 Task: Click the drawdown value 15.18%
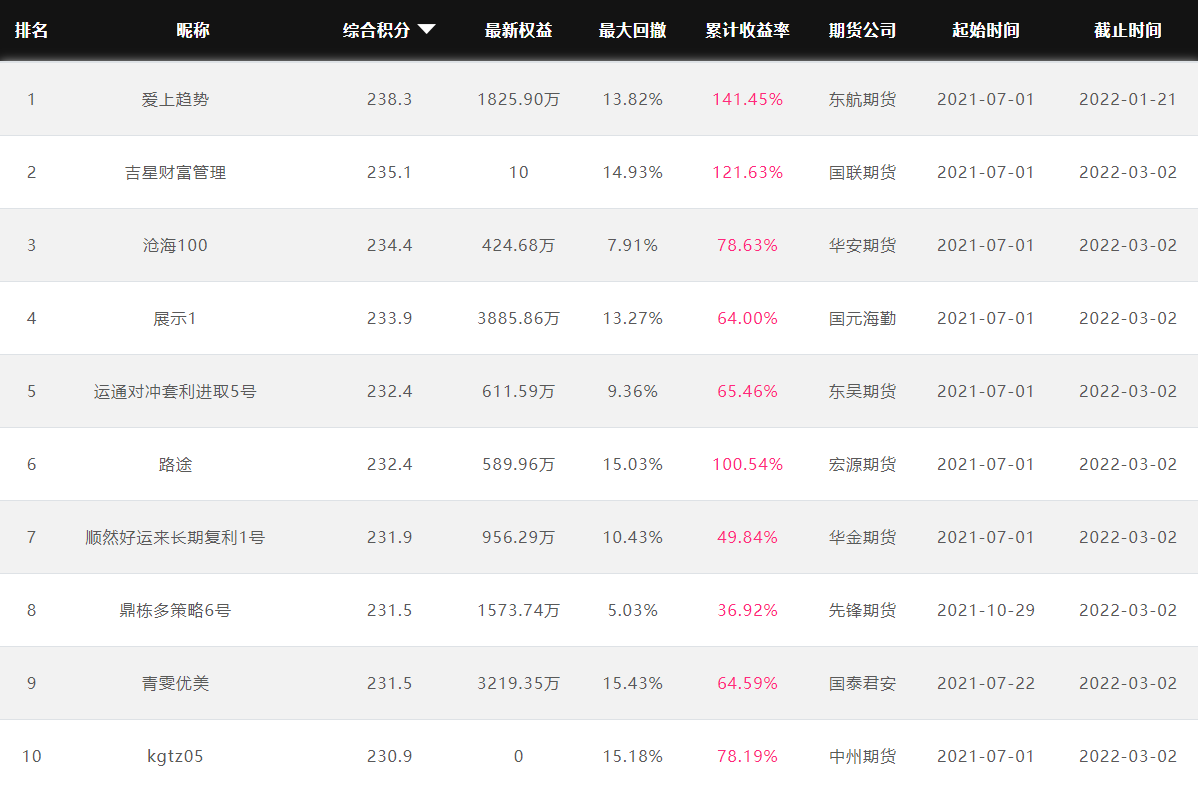633,756
